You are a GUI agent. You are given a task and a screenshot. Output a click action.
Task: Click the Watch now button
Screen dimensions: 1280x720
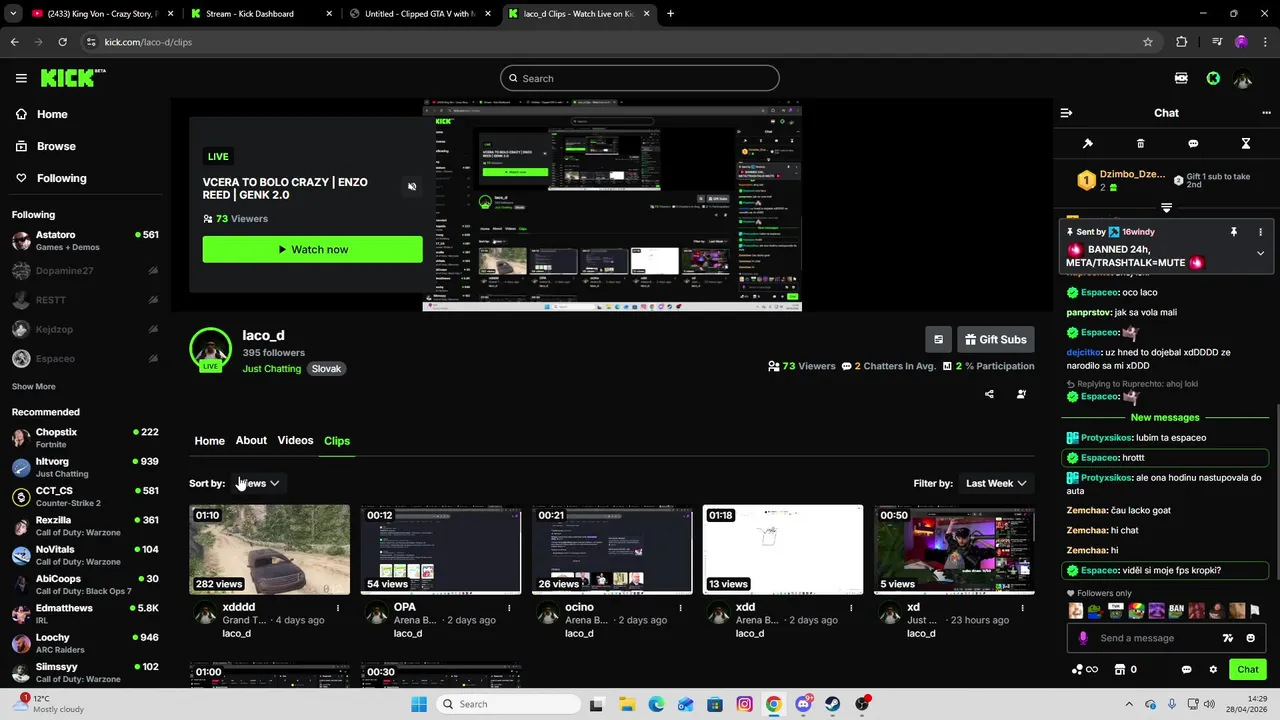(312, 250)
